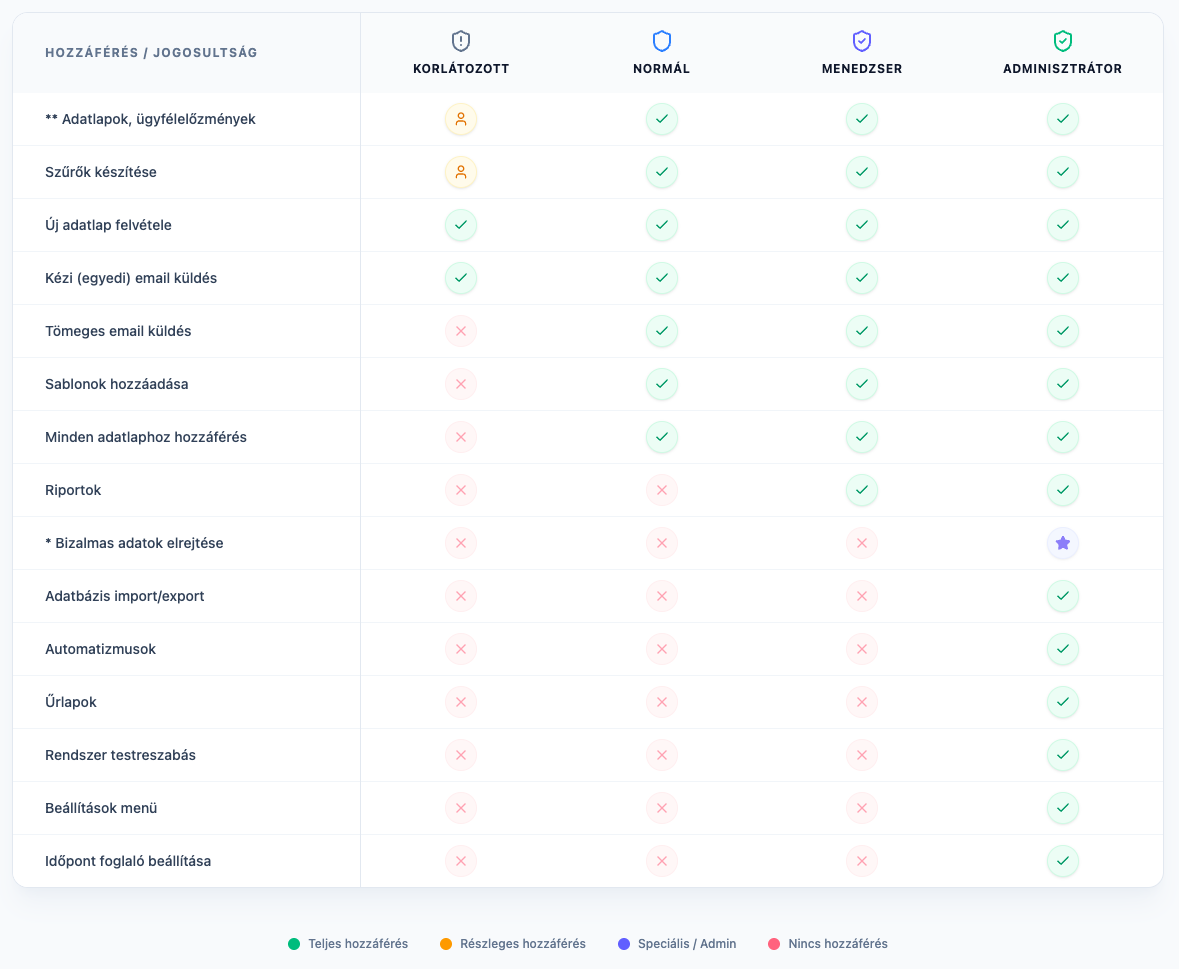Screen dimensions: 1179x969
Task: Click orange Részleges hozzáférés legend dot
Action: click(x=446, y=944)
